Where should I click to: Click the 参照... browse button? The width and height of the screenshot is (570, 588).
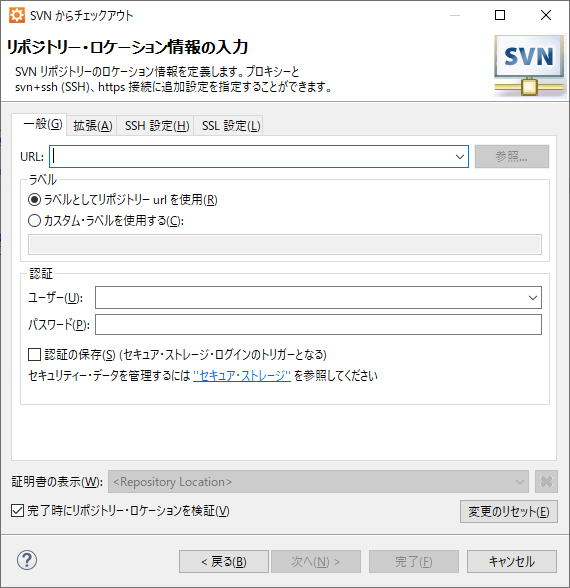[512, 156]
